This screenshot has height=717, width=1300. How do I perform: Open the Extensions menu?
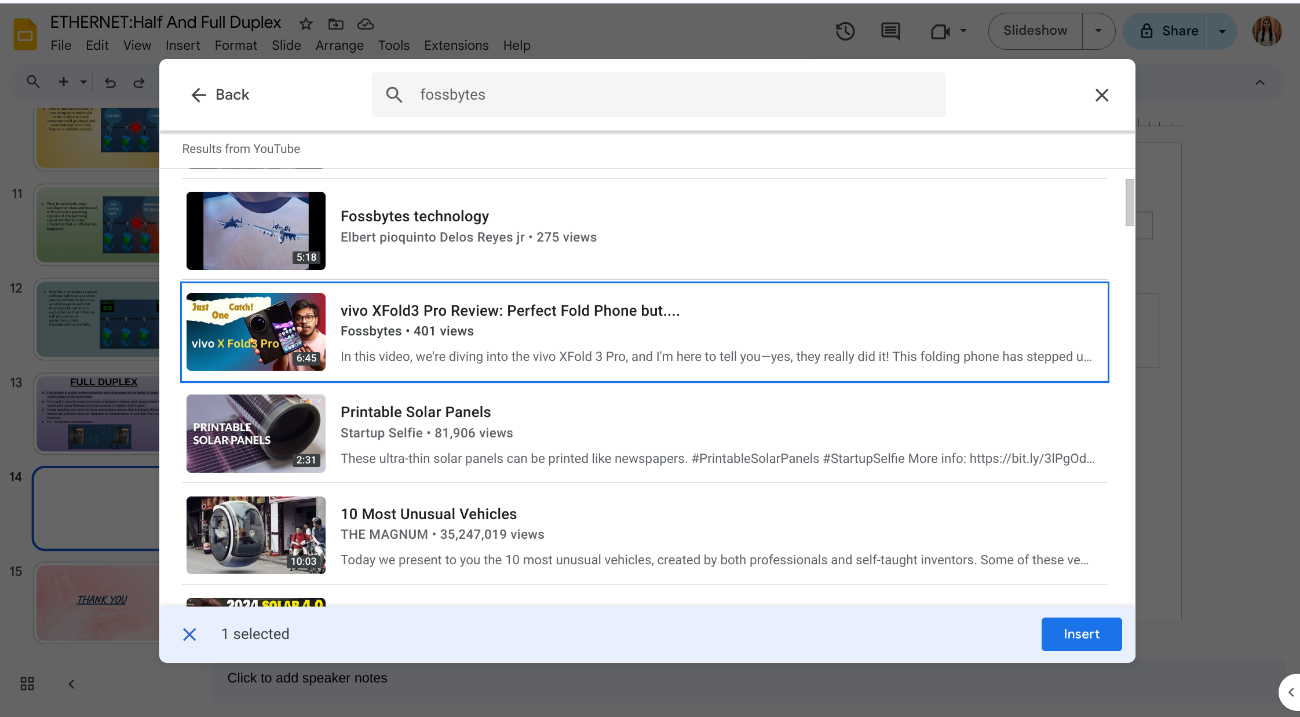coord(456,45)
